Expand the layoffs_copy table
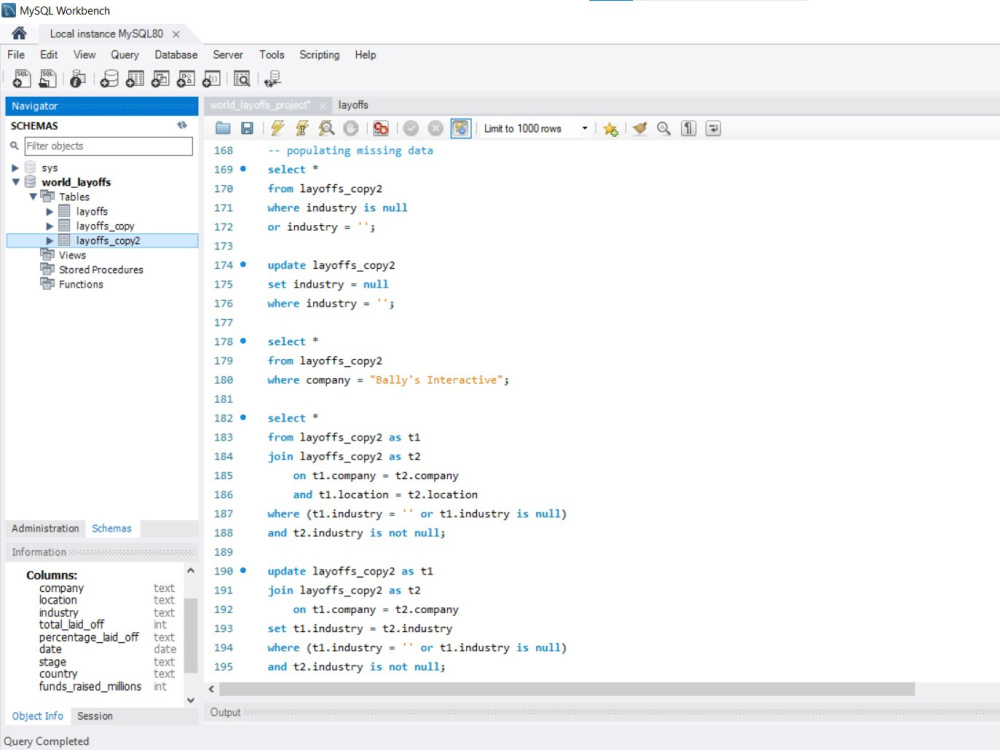This screenshot has height=750, width=1000. [x=49, y=226]
